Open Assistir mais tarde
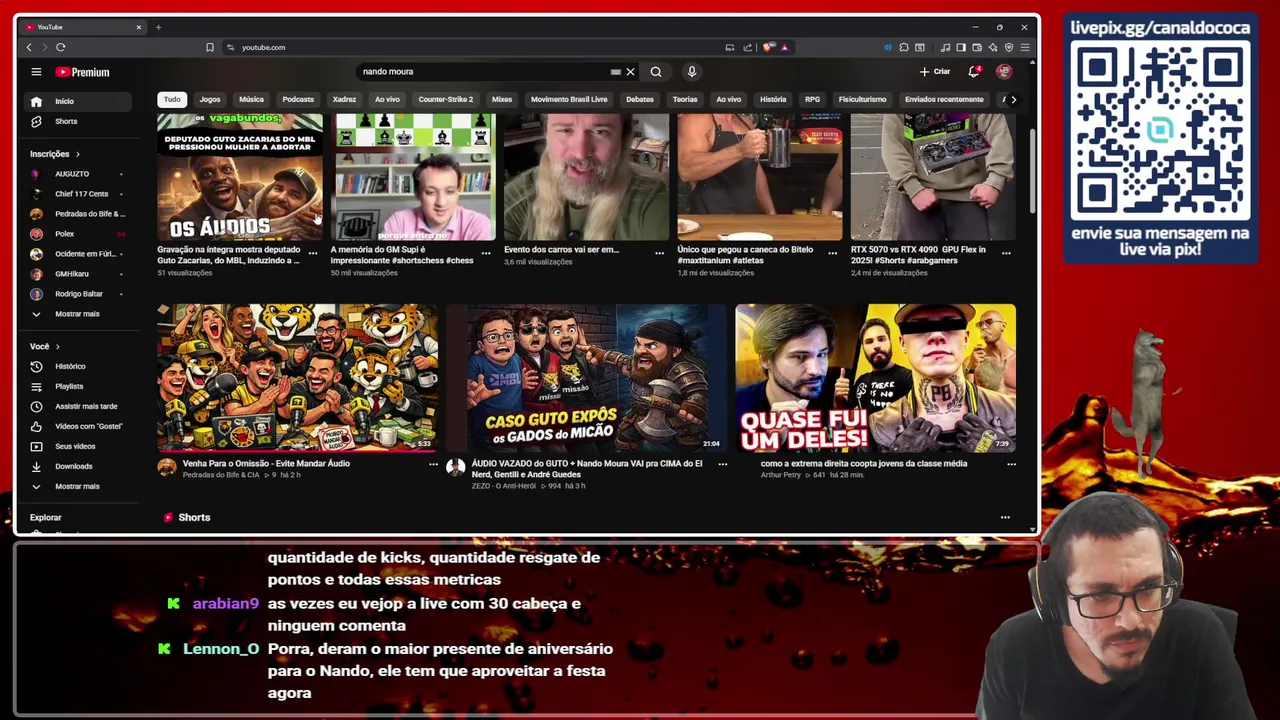The width and height of the screenshot is (1280, 720). (x=78, y=406)
